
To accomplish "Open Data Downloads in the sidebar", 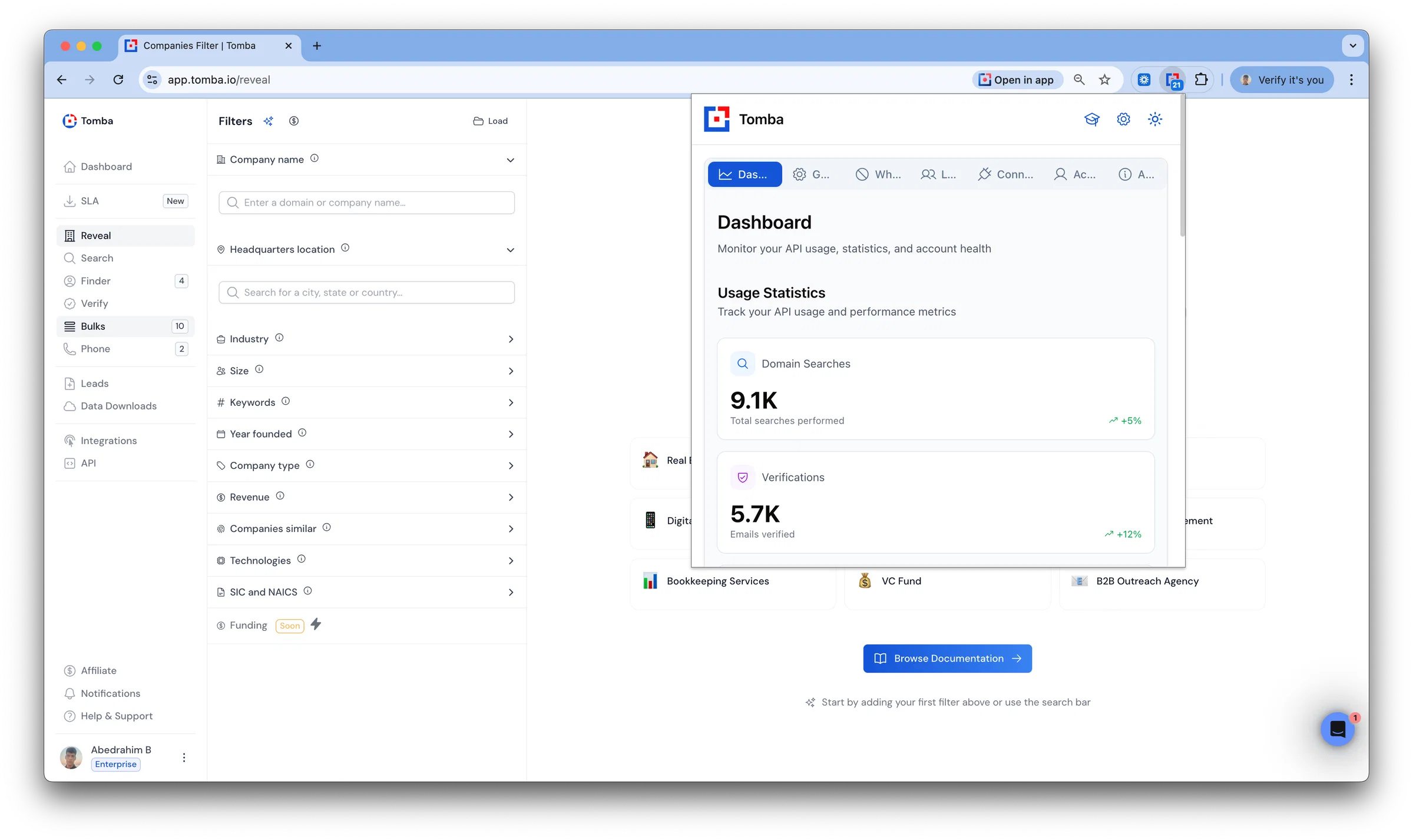I will point(125,406).
